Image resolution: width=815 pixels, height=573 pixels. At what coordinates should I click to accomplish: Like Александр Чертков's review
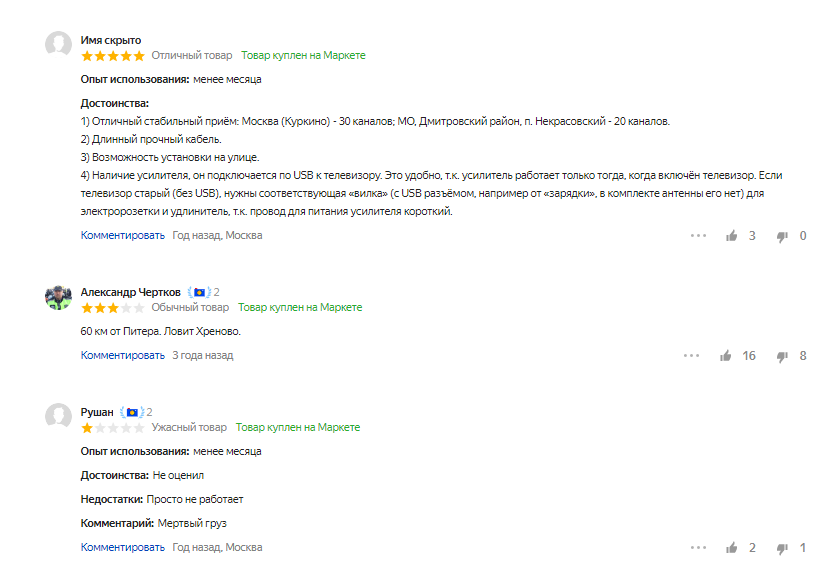726,356
